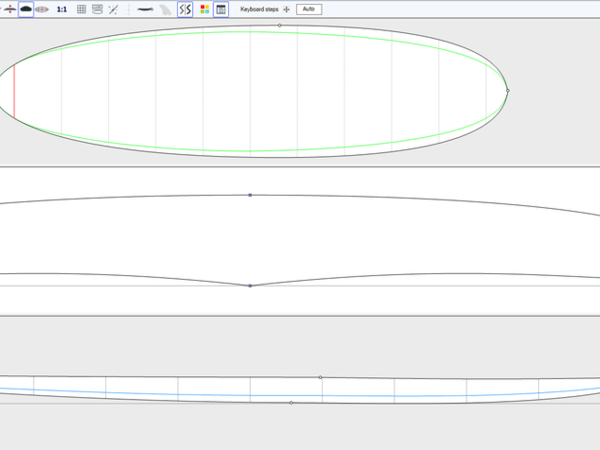The height and width of the screenshot is (450, 600).
Task: Click the Keyboard steps label
Action: [259, 9]
